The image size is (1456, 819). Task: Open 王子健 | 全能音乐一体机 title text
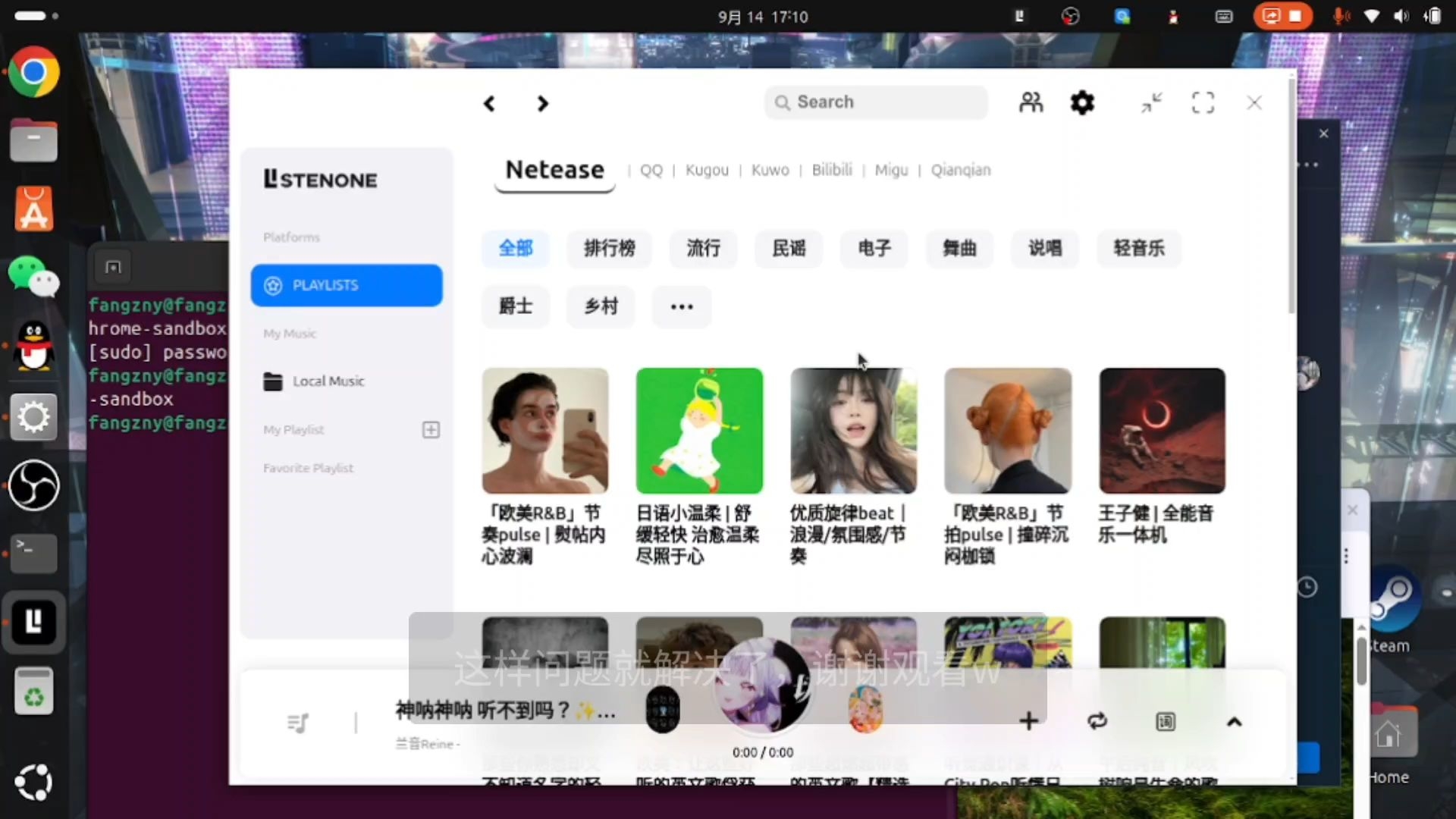(1156, 524)
